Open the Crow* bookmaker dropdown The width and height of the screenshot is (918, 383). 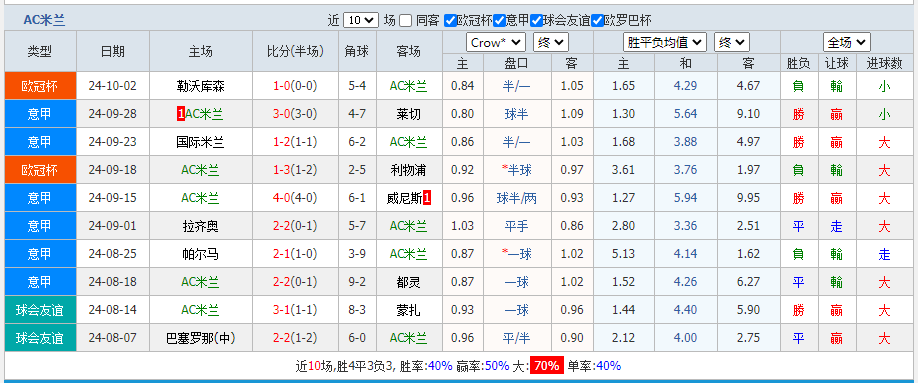click(x=495, y=42)
